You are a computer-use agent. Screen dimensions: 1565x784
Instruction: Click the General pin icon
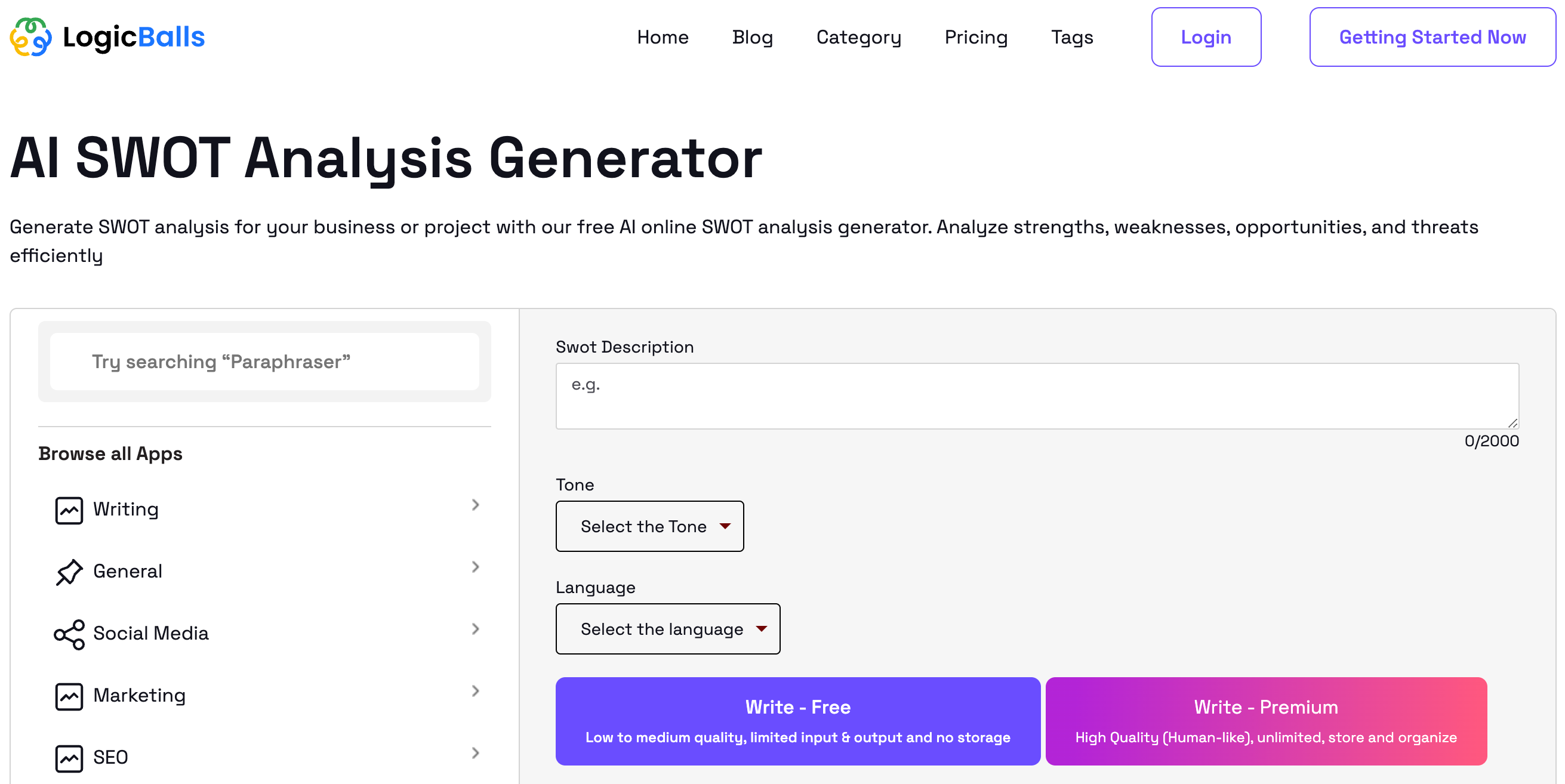click(69, 572)
